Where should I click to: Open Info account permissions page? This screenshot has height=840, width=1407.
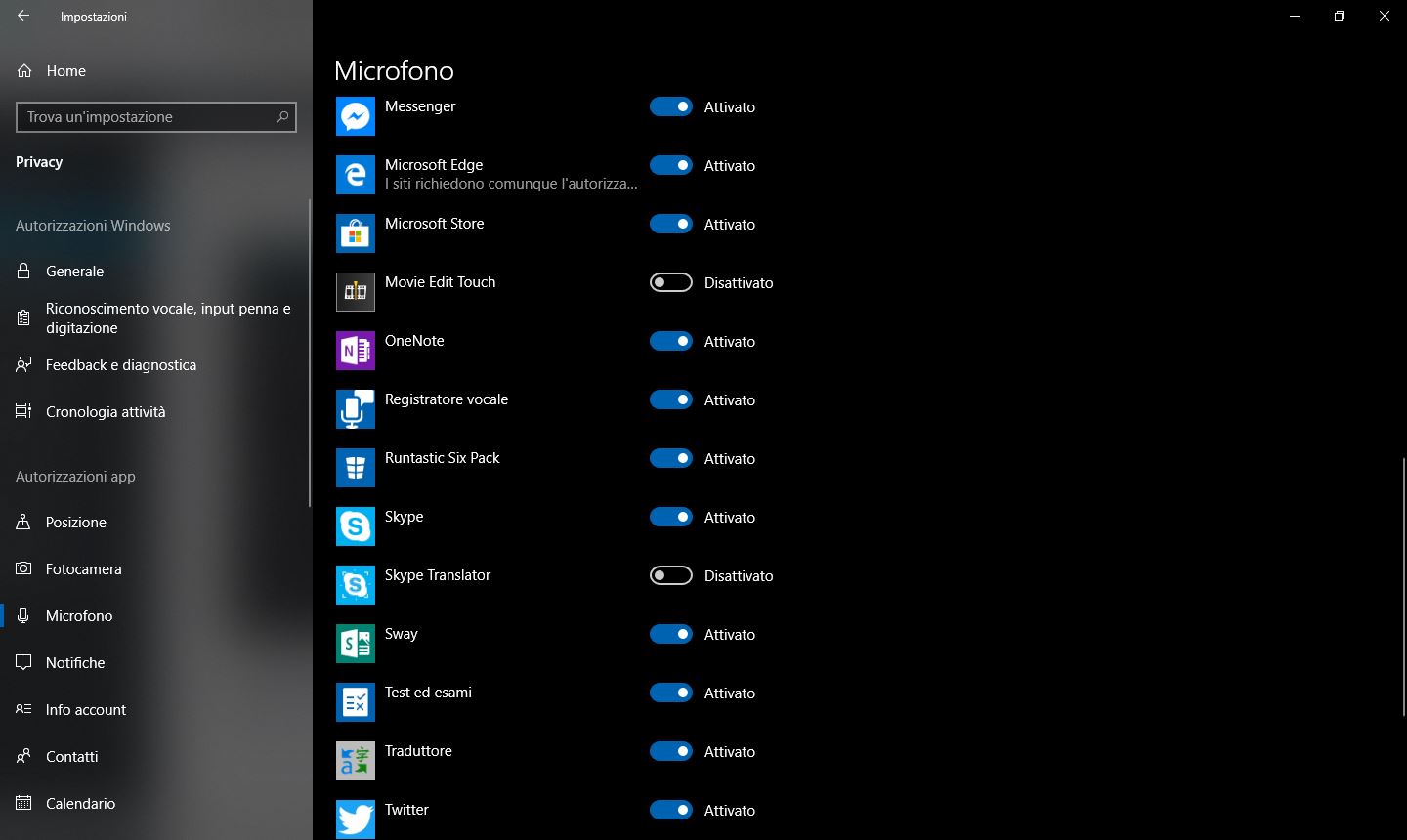point(156,709)
